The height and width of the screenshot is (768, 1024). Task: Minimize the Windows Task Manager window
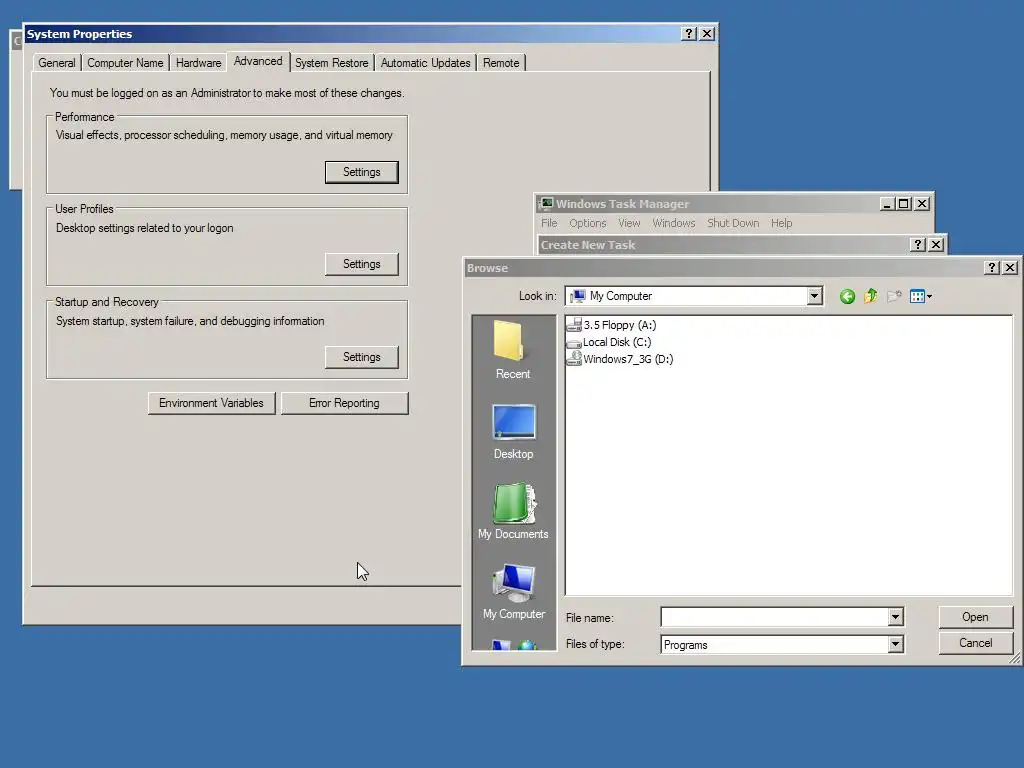pos(886,204)
